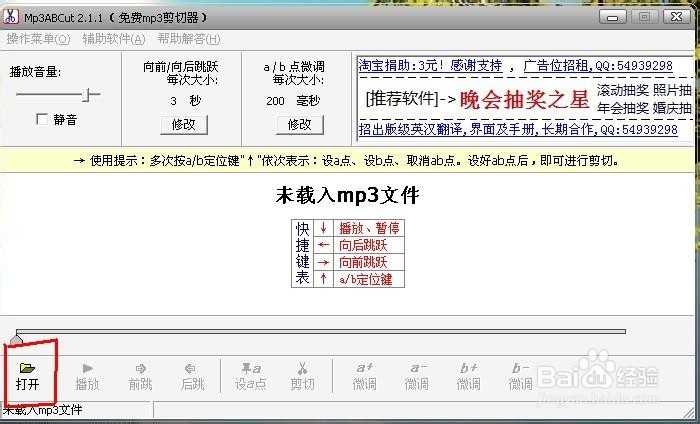Click the 使用提示 usage hint bar
Viewport: 700px width, 424px height.
347,161
